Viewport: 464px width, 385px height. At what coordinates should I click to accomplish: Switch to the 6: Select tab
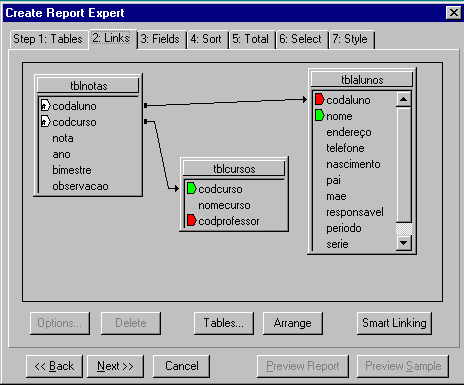(301, 39)
